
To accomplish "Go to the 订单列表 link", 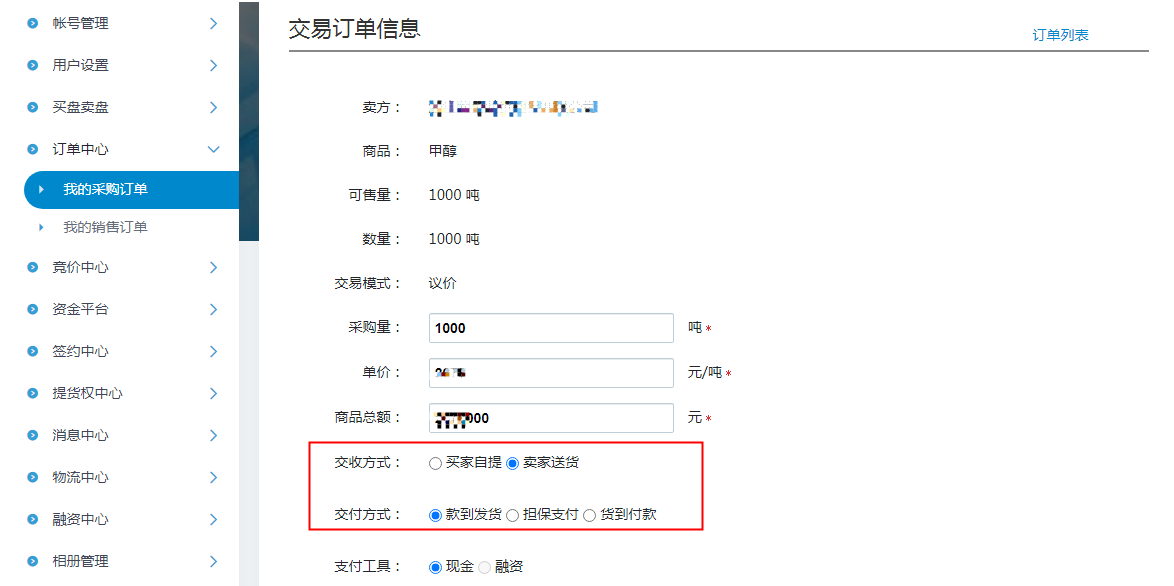I will (1060, 35).
